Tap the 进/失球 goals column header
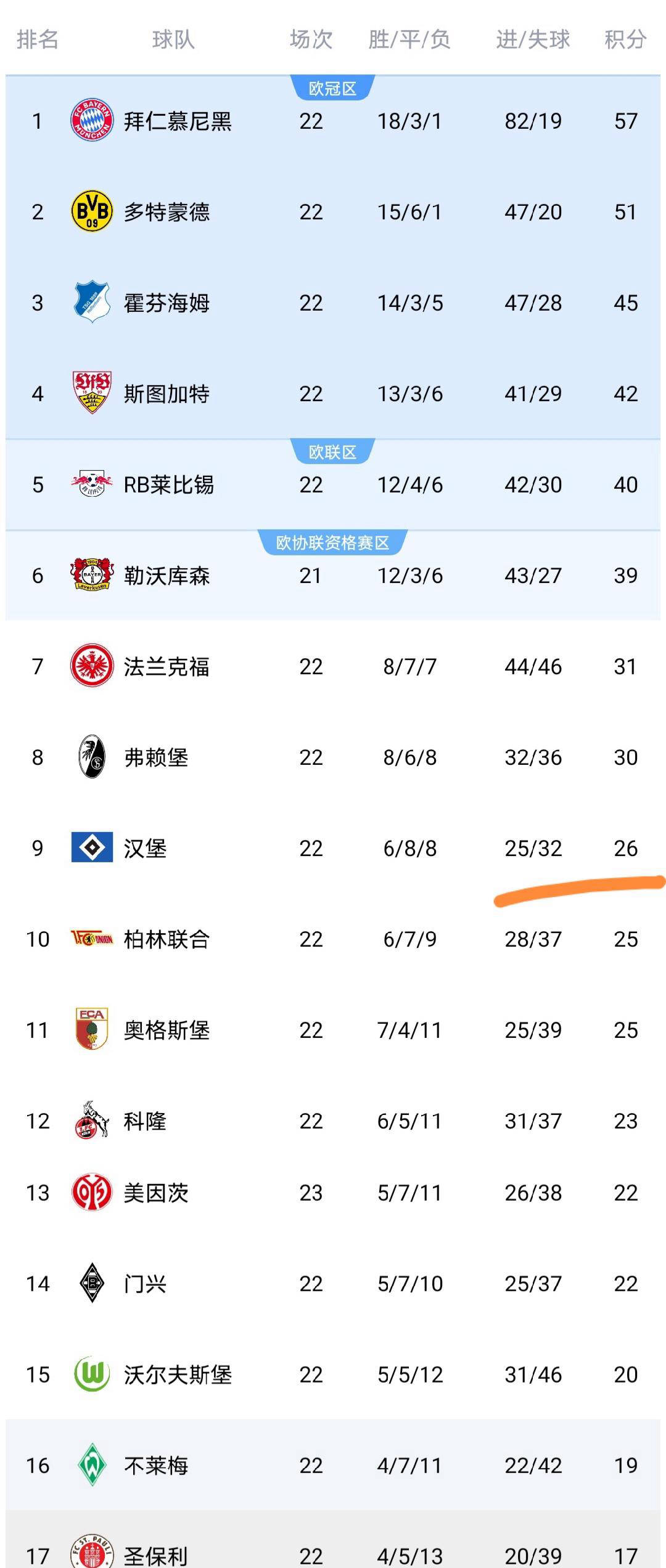This screenshot has width=666, height=1568. click(x=533, y=40)
